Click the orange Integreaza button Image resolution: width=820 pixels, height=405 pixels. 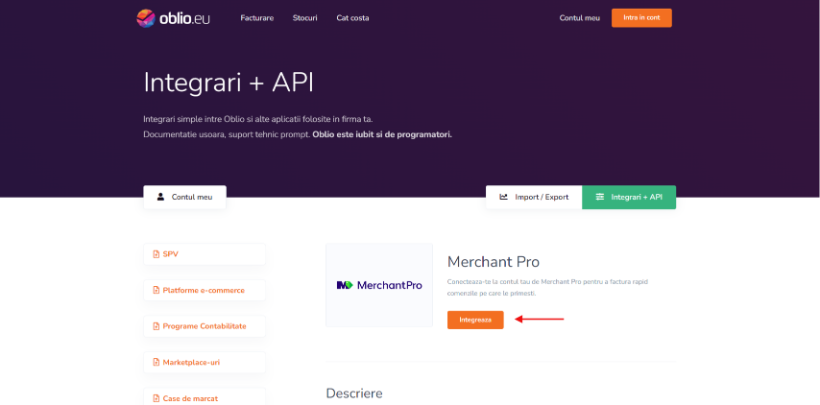point(475,320)
